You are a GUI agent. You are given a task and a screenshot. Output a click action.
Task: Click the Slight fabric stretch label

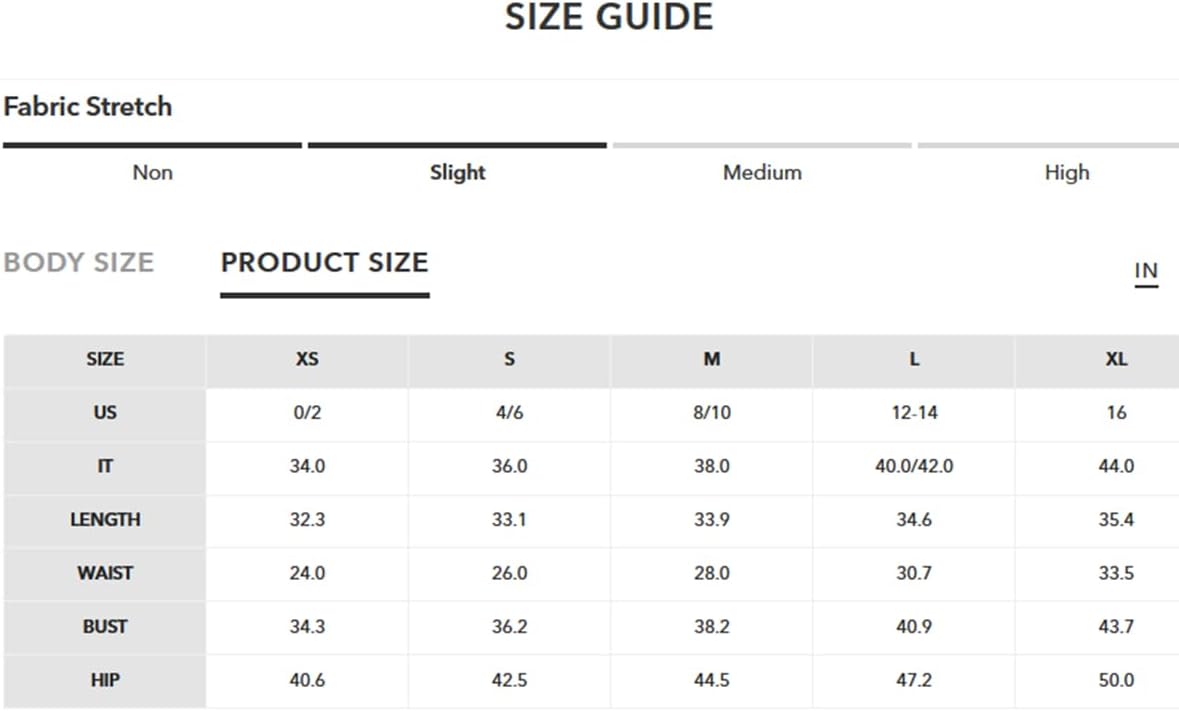coord(457,173)
